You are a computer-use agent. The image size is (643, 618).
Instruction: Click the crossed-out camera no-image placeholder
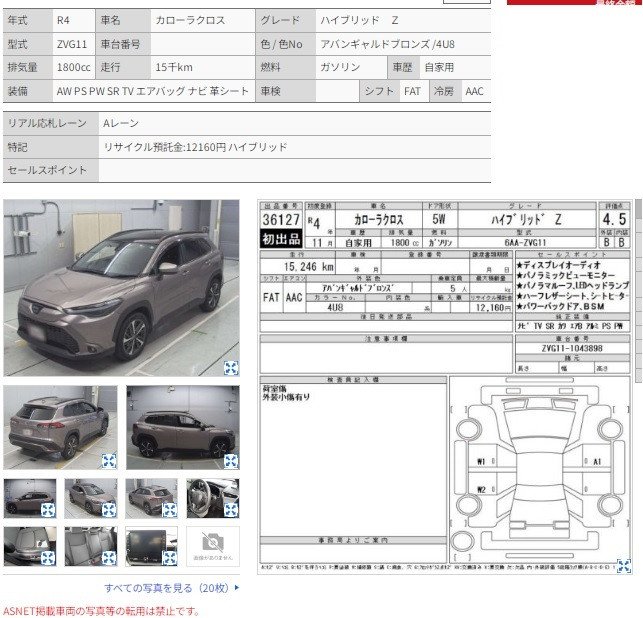point(213,546)
